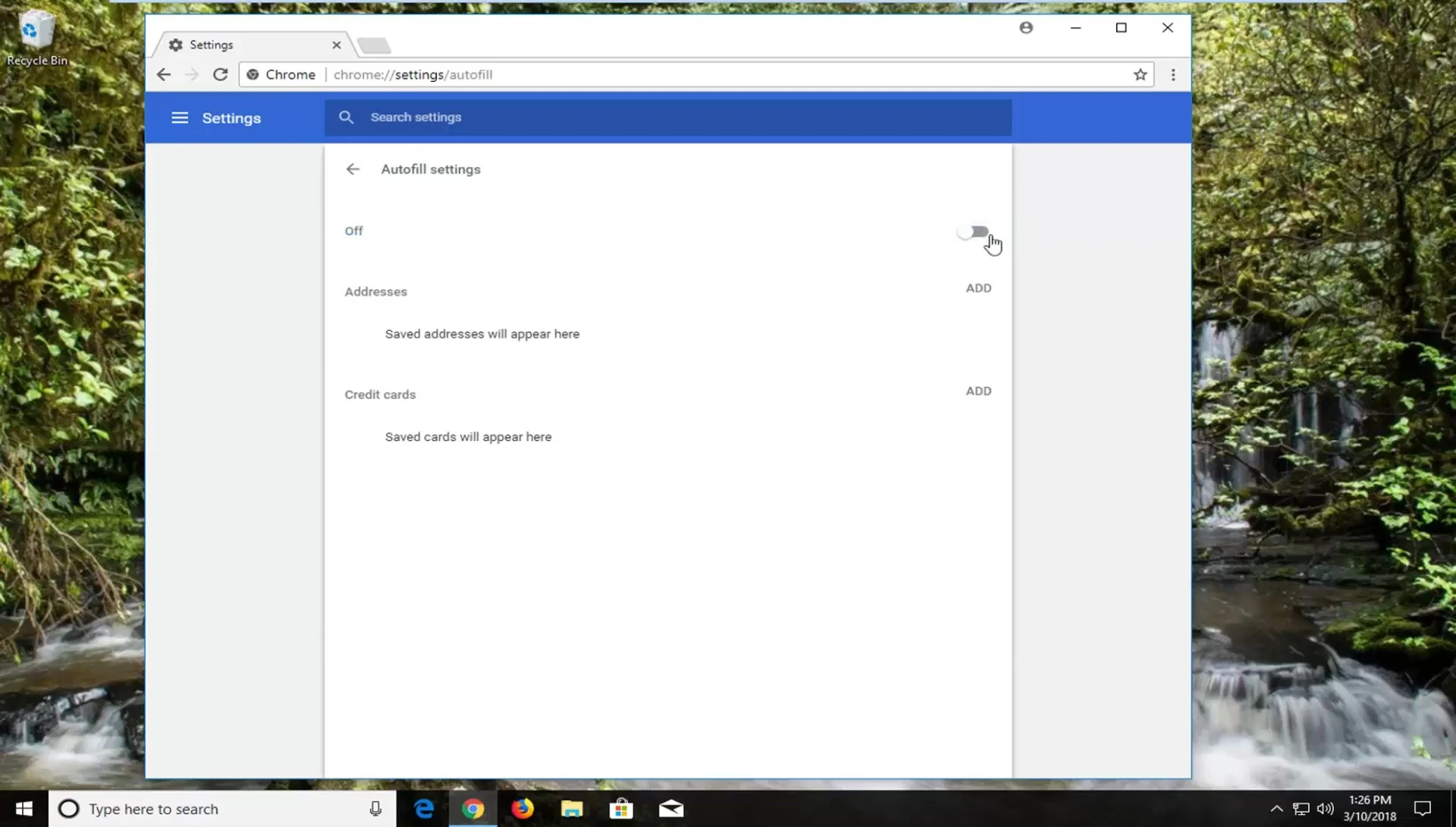Viewport: 1456px width, 827px height.
Task: Click the profile avatar icon in title bar
Action: tap(1026, 28)
